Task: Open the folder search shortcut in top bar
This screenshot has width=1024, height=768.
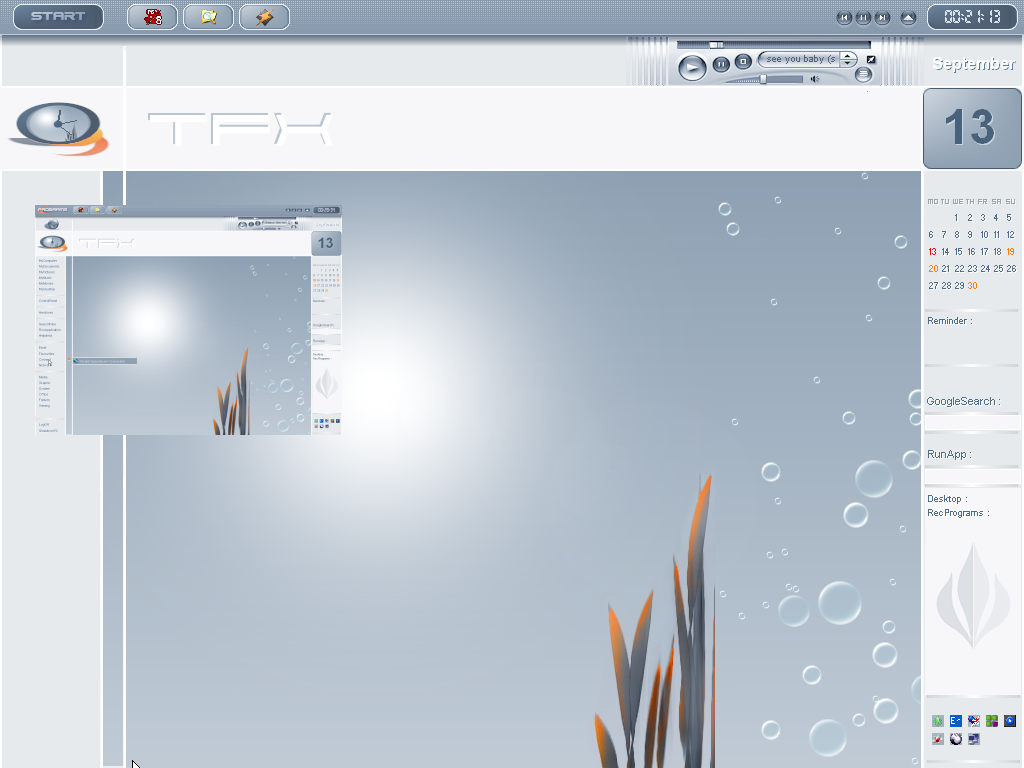Action: [x=208, y=17]
